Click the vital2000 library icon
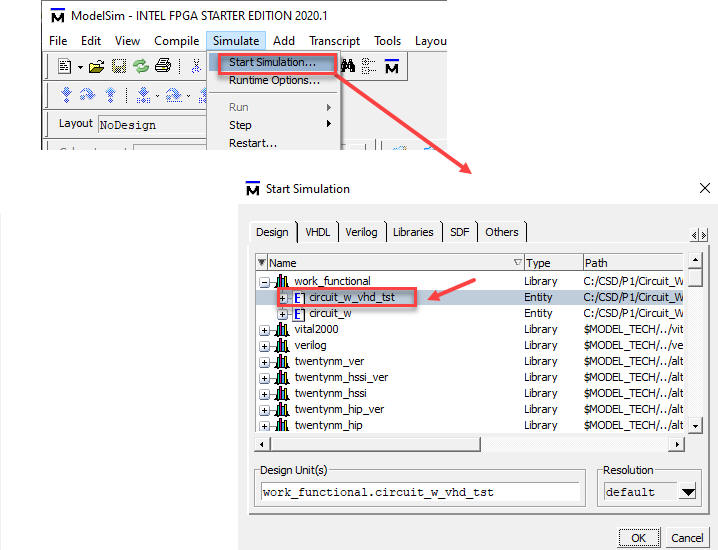 point(282,330)
